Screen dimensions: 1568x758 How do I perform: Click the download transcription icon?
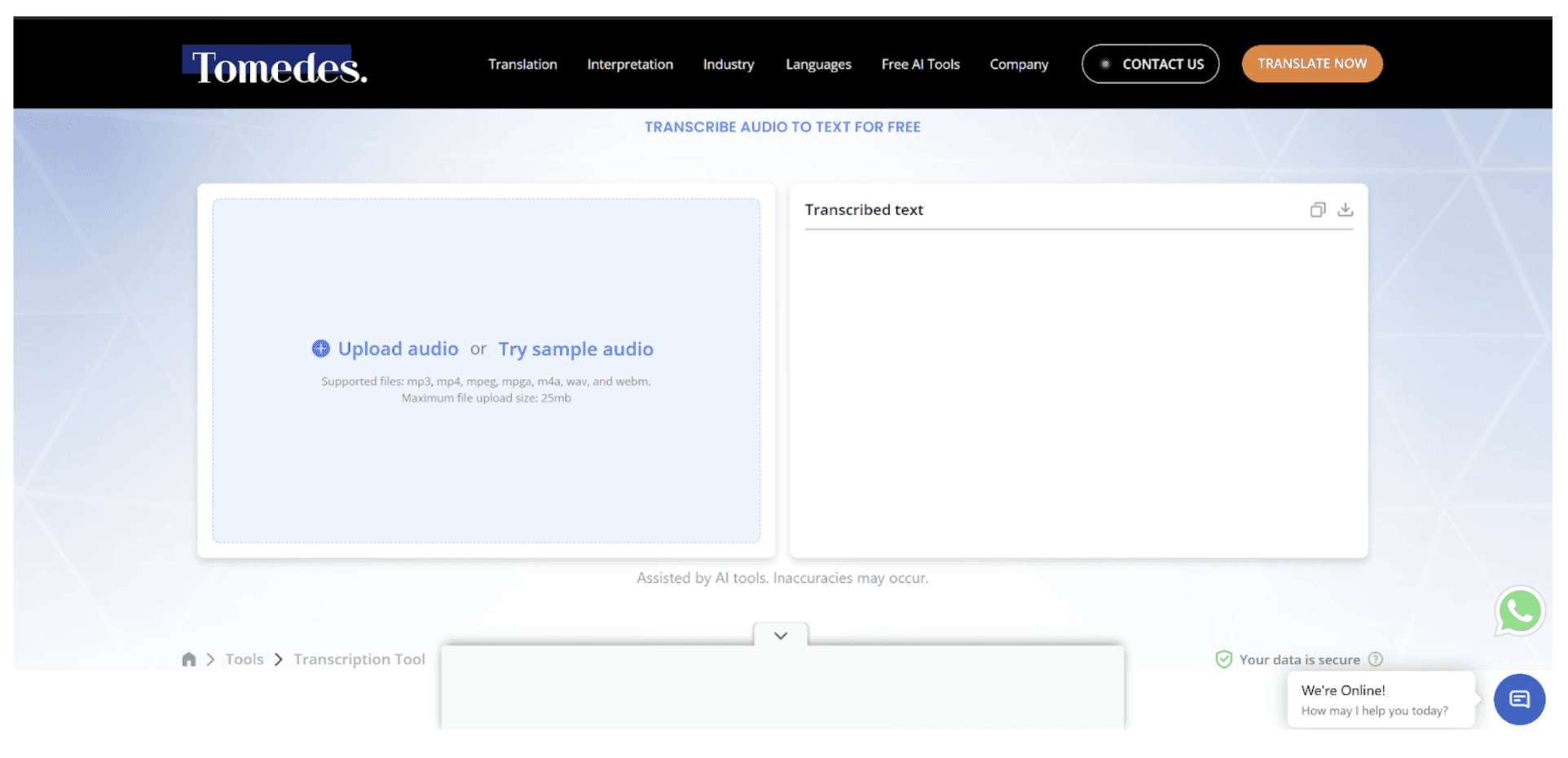pyautogui.click(x=1345, y=209)
